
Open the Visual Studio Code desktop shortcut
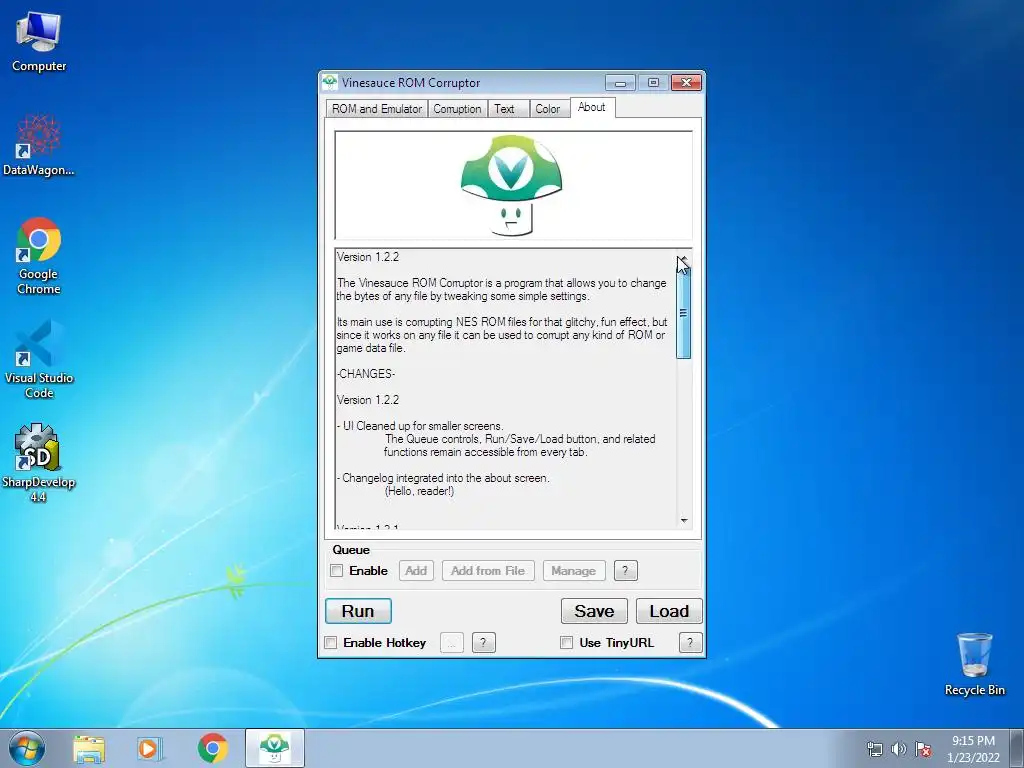click(39, 359)
